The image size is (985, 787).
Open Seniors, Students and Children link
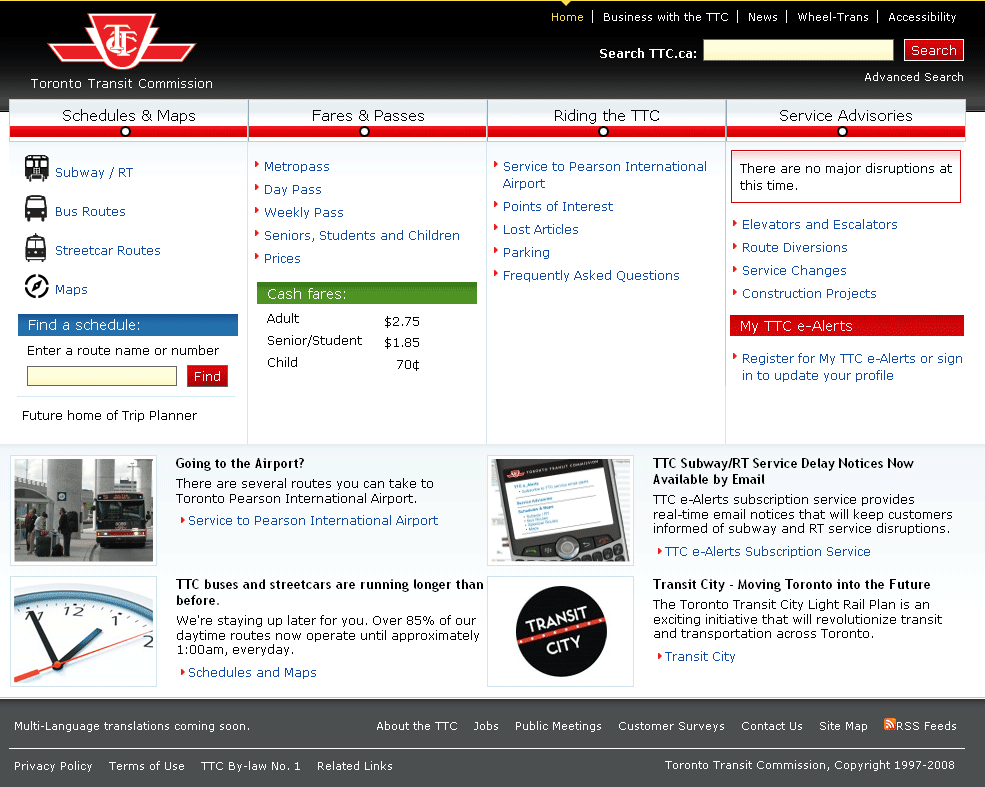coord(362,235)
